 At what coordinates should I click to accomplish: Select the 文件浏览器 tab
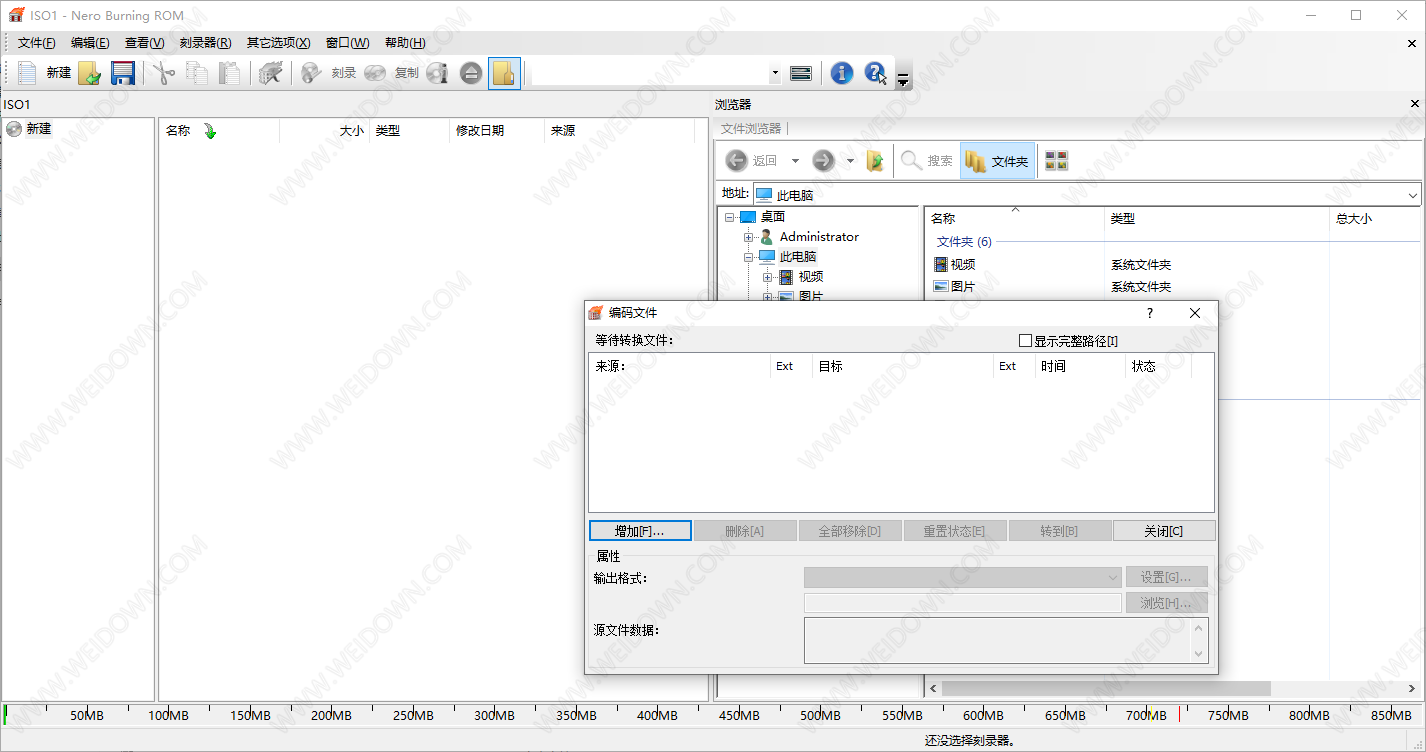[751, 129]
